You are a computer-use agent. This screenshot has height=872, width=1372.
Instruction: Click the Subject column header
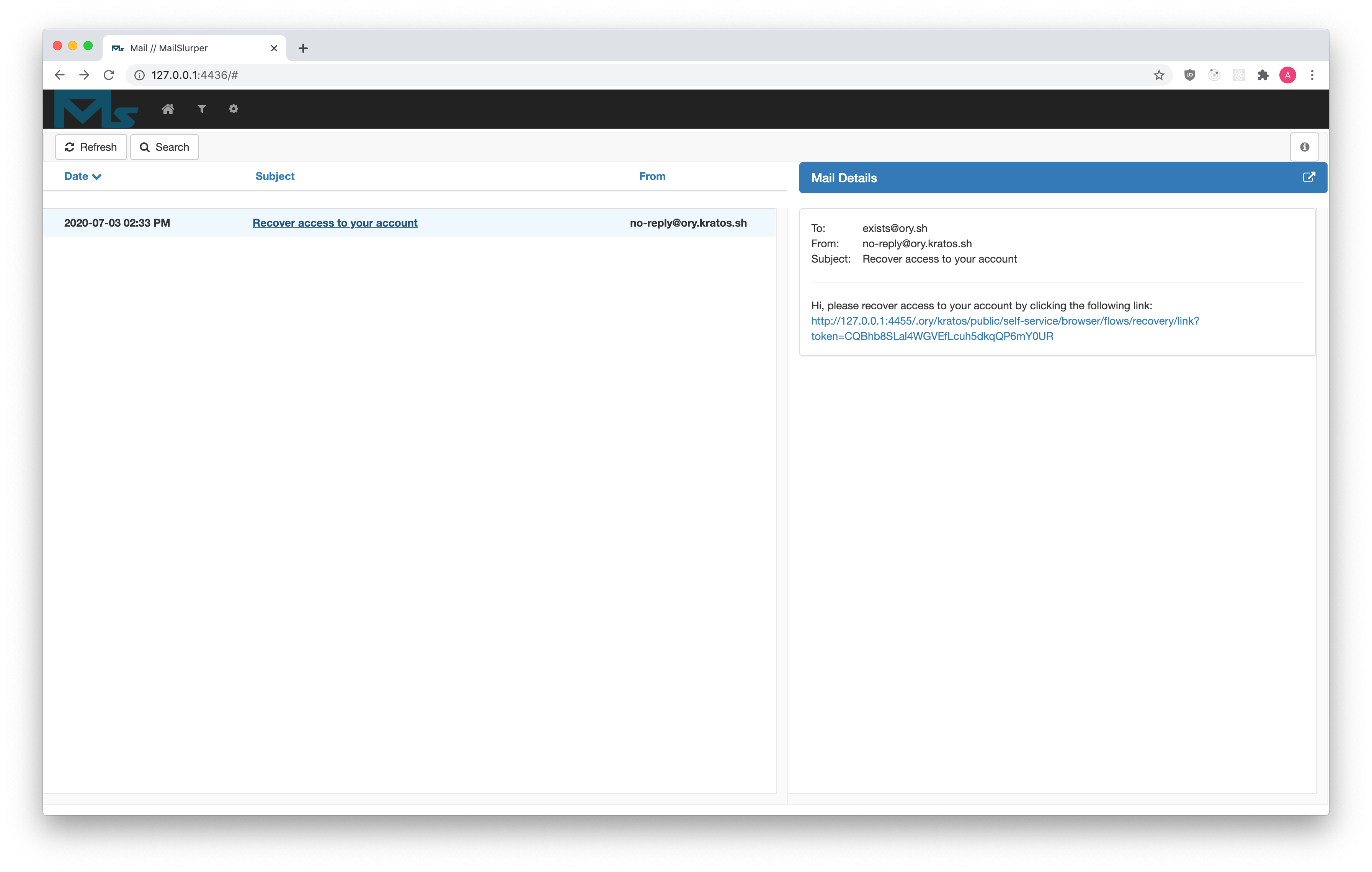[274, 176]
